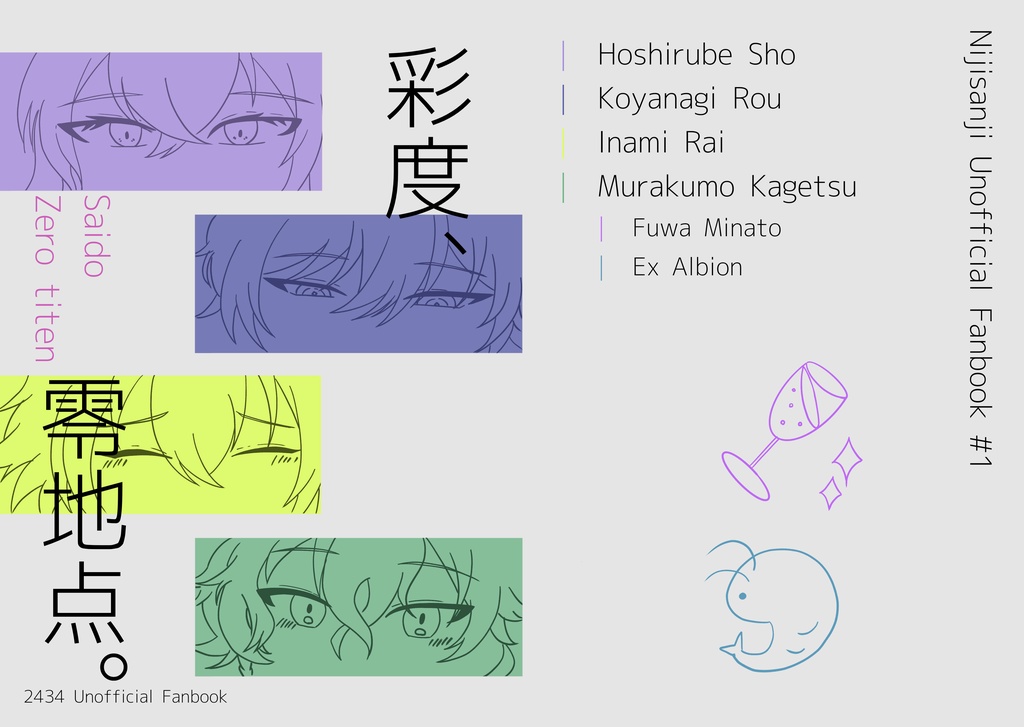Click the name Inami Rai
This screenshot has height=727, width=1024.
point(661,142)
